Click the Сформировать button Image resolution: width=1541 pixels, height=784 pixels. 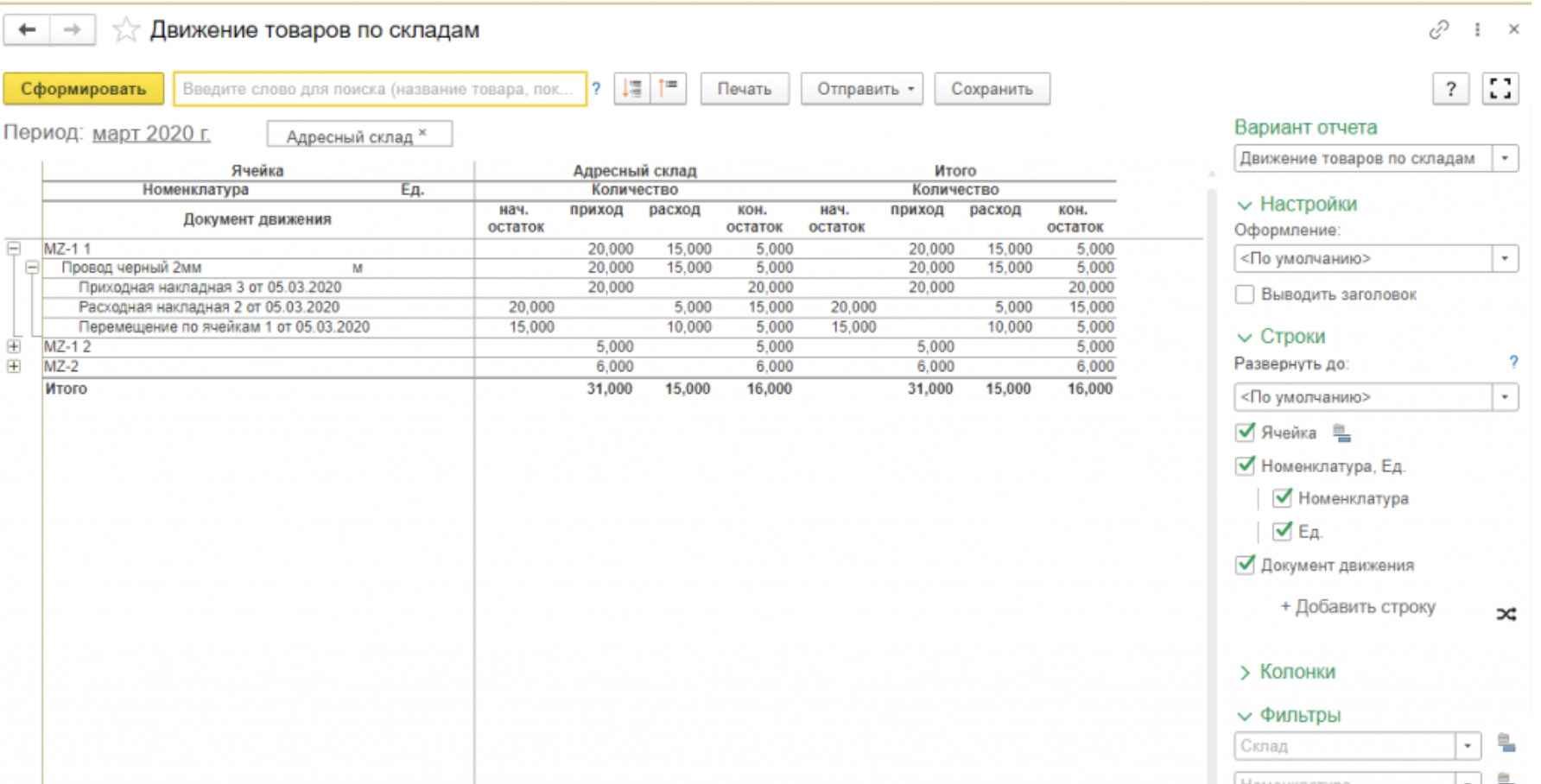point(83,89)
